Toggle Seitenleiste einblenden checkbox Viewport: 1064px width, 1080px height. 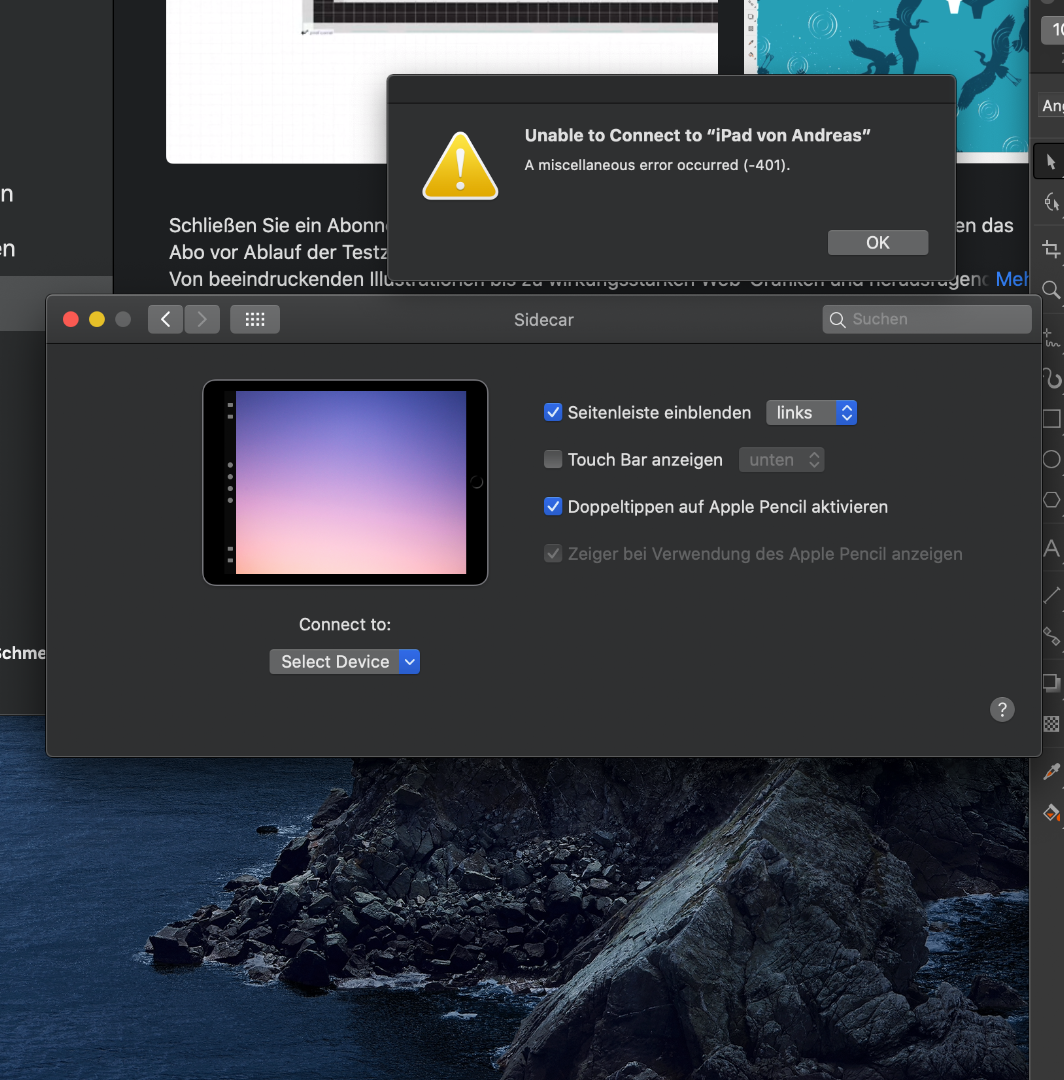(553, 413)
